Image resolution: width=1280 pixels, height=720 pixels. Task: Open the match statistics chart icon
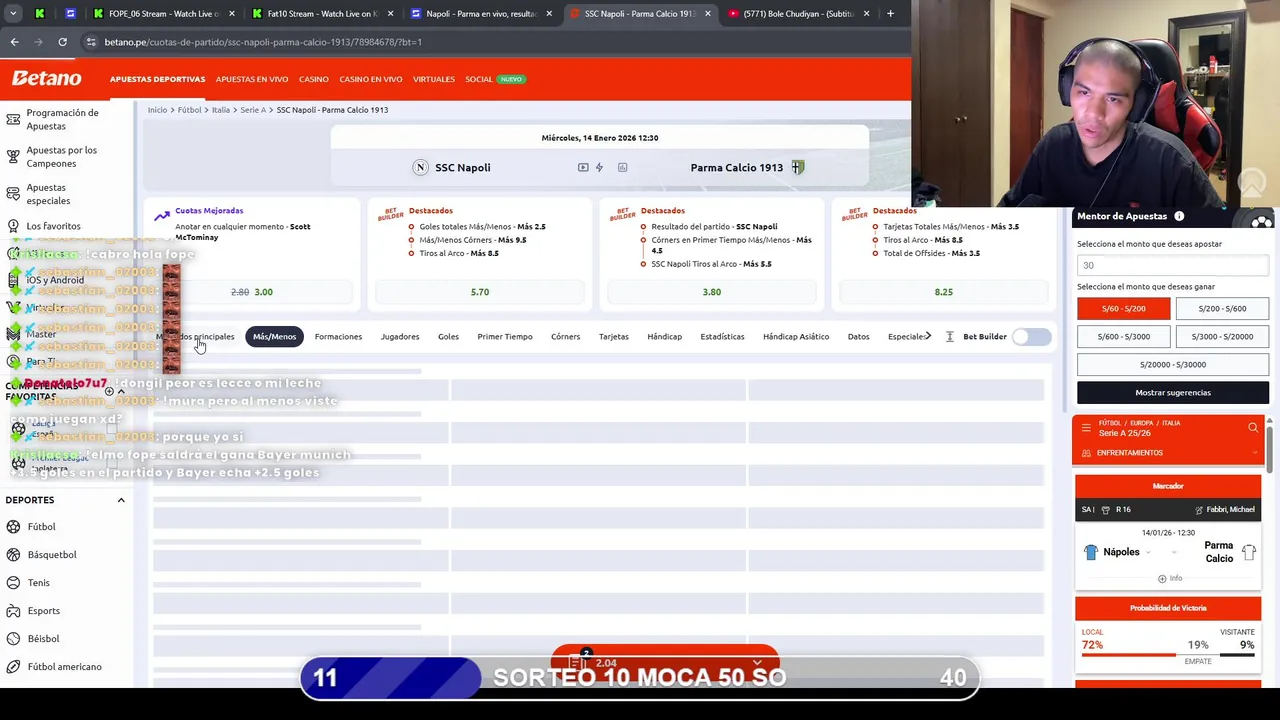point(622,167)
